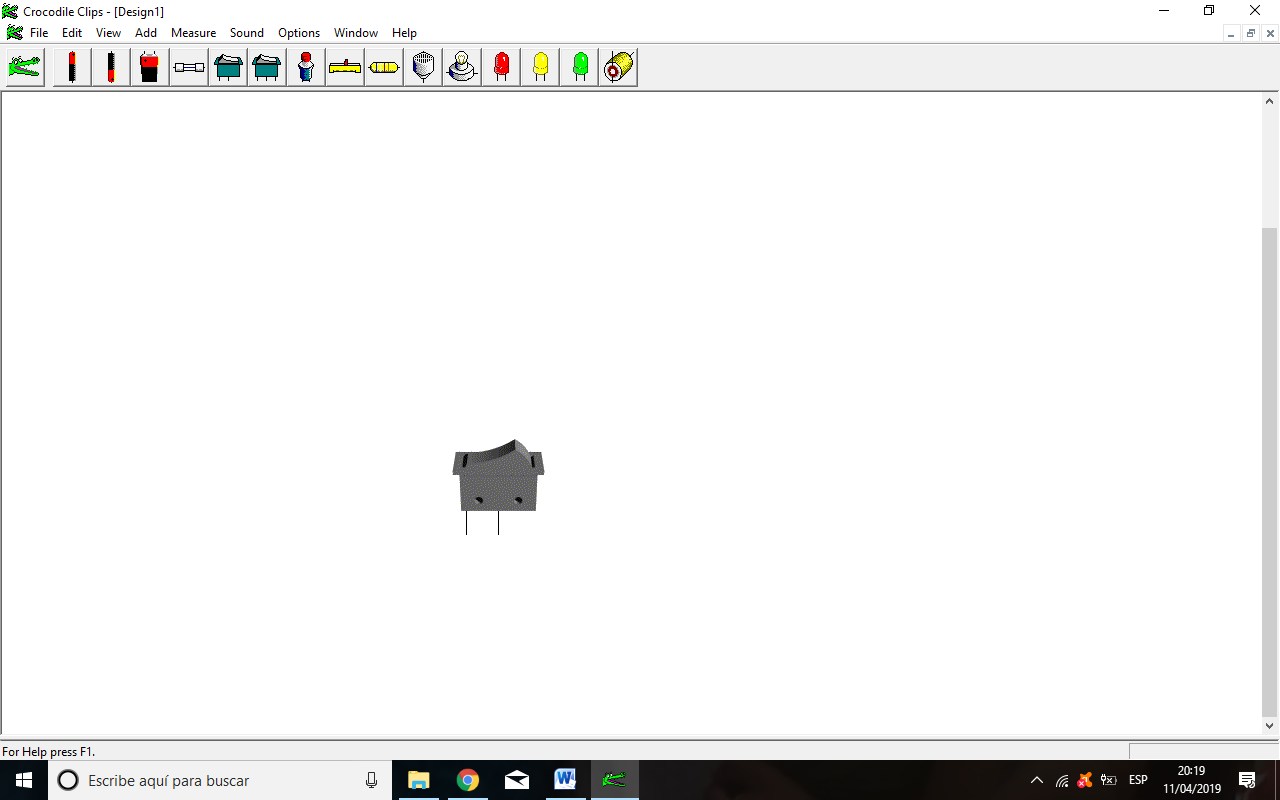Open Google Chrome from the taskbar
Screen dimensions: 1280x800
pos(467,780)
